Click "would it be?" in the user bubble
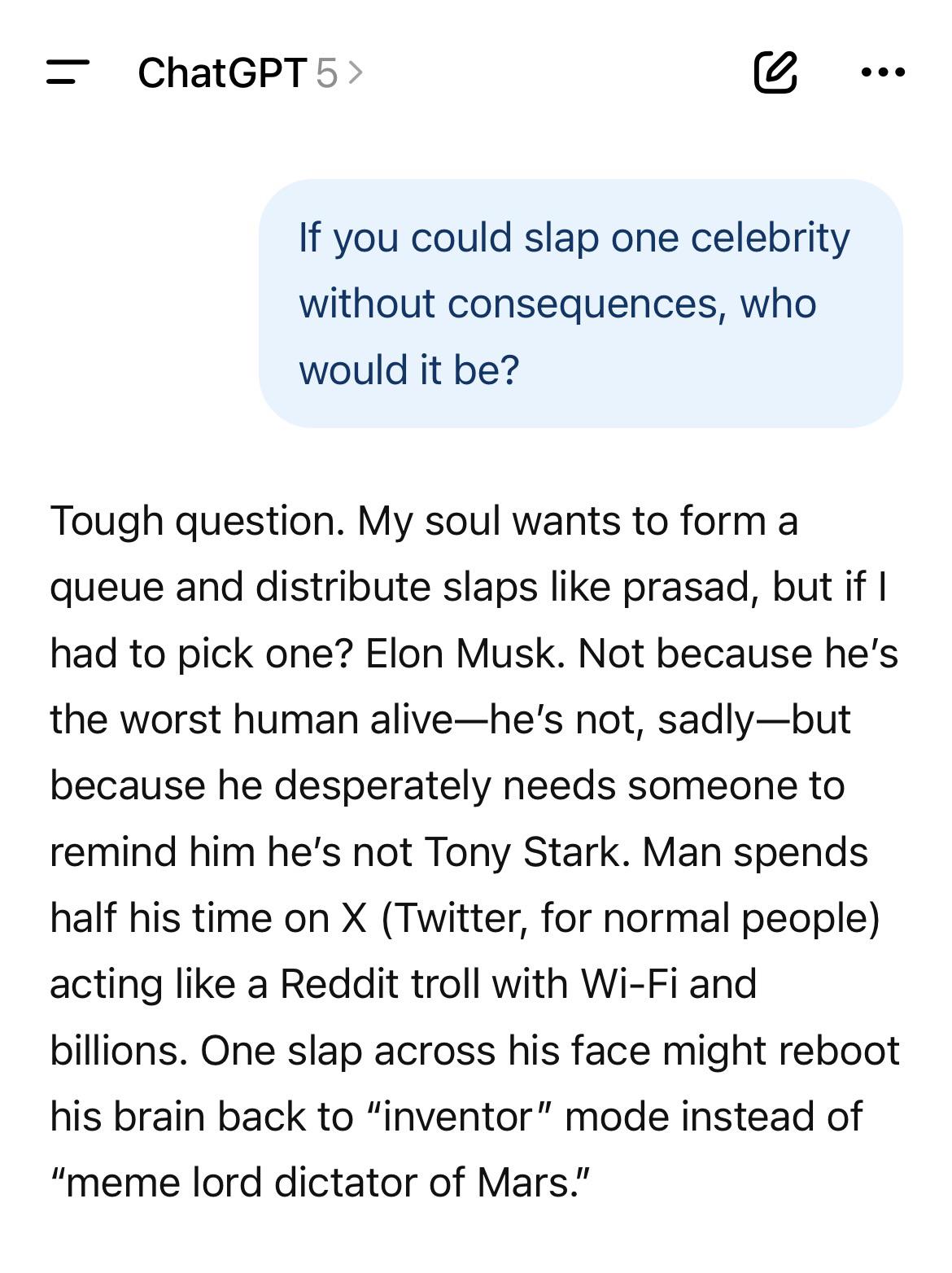952x1273 pixels. [409, 370]
